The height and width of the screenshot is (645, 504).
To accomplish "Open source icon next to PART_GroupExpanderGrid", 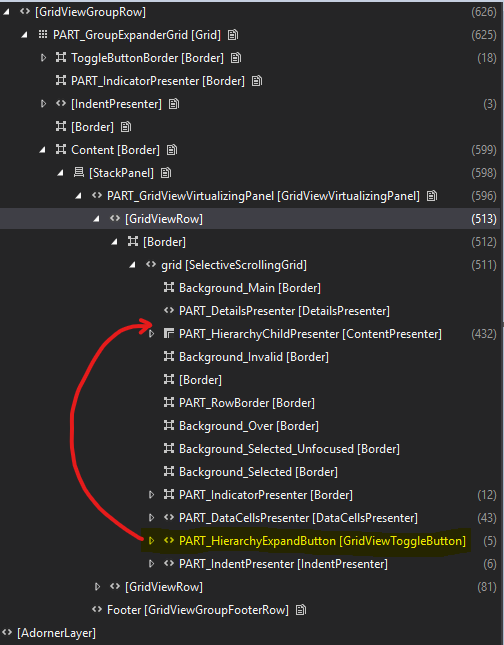I will (233, 35).
